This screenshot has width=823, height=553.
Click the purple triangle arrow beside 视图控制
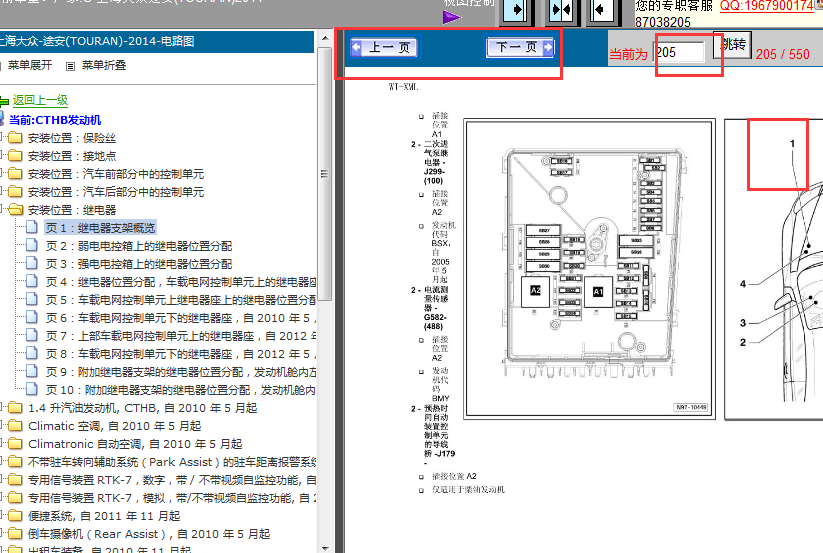451,17
